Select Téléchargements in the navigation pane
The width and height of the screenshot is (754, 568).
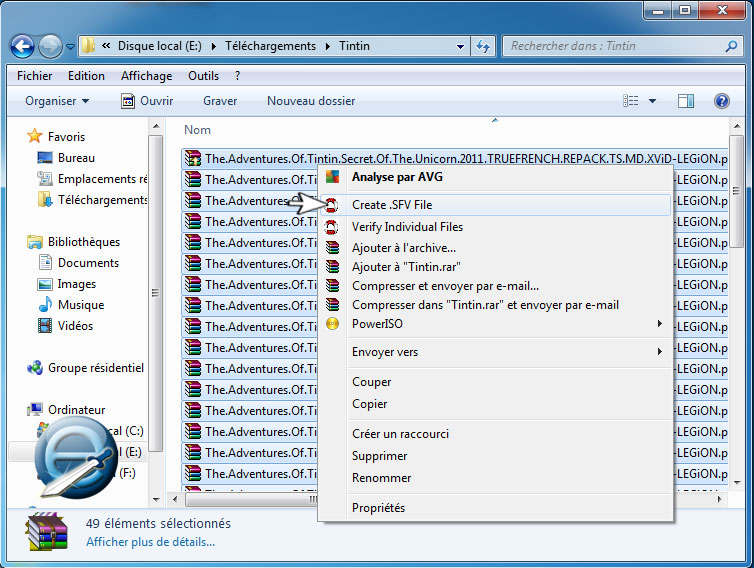click(92, 200)
